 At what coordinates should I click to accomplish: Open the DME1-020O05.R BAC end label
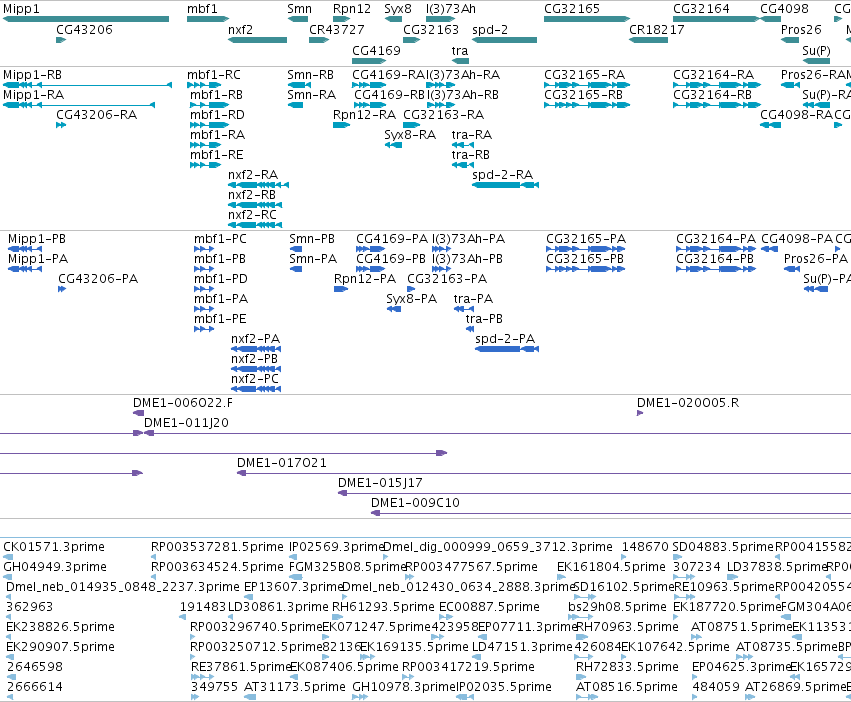[688, 402]
